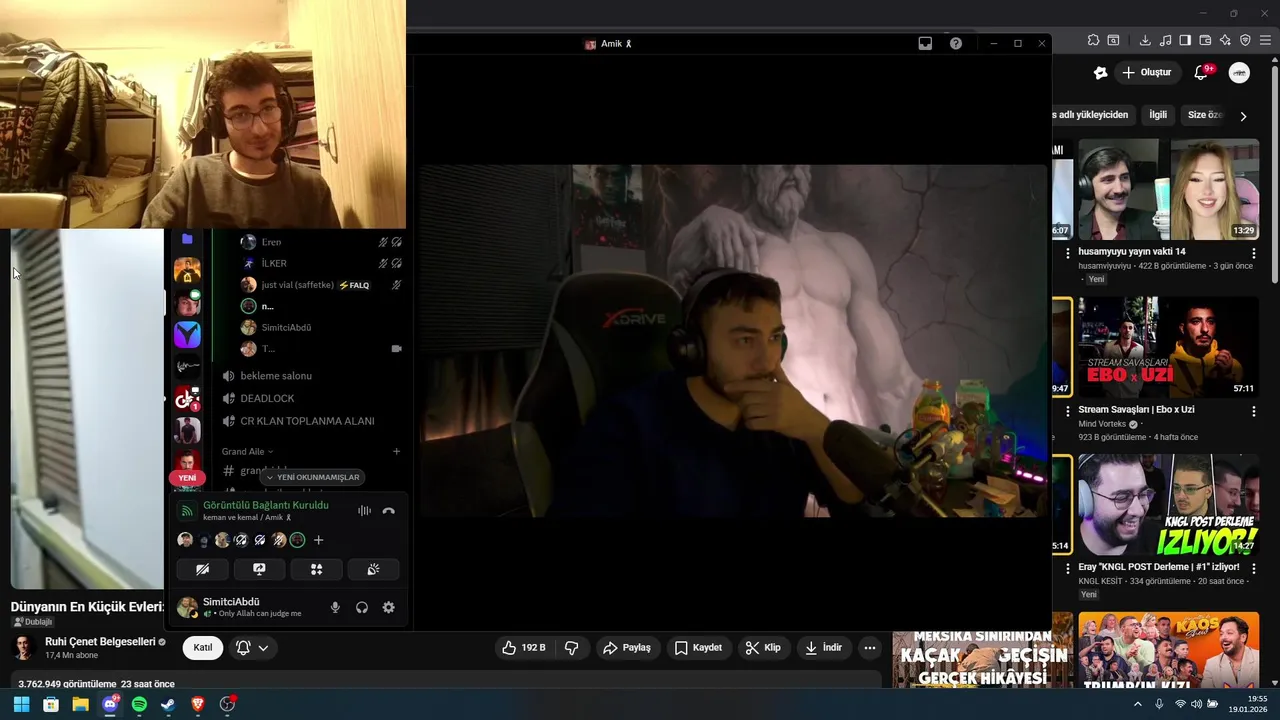1280x720 pixels.
Task: Open Ruhi Çenet Belgeselleri channel name
Action: 100,642
